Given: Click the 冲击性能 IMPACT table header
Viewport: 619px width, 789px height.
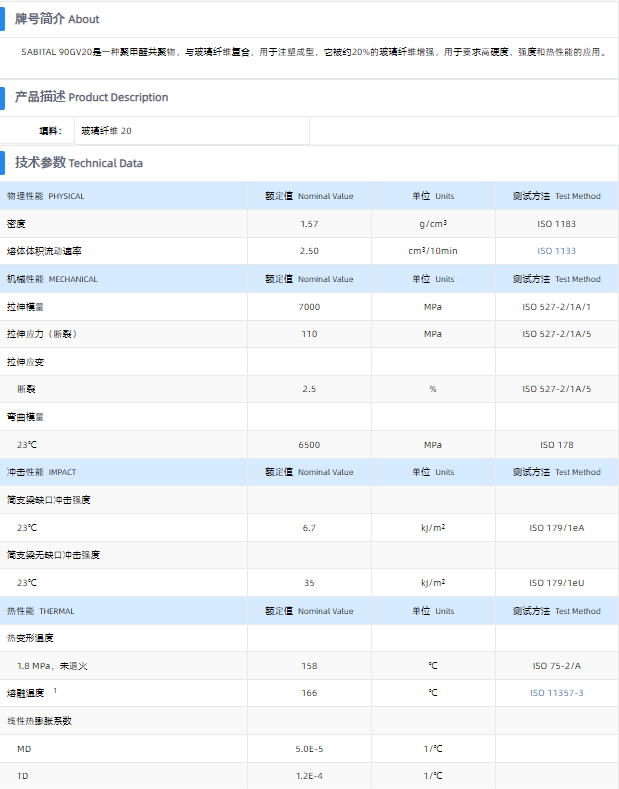Looking at the screenshot, I should coord(41,472).
